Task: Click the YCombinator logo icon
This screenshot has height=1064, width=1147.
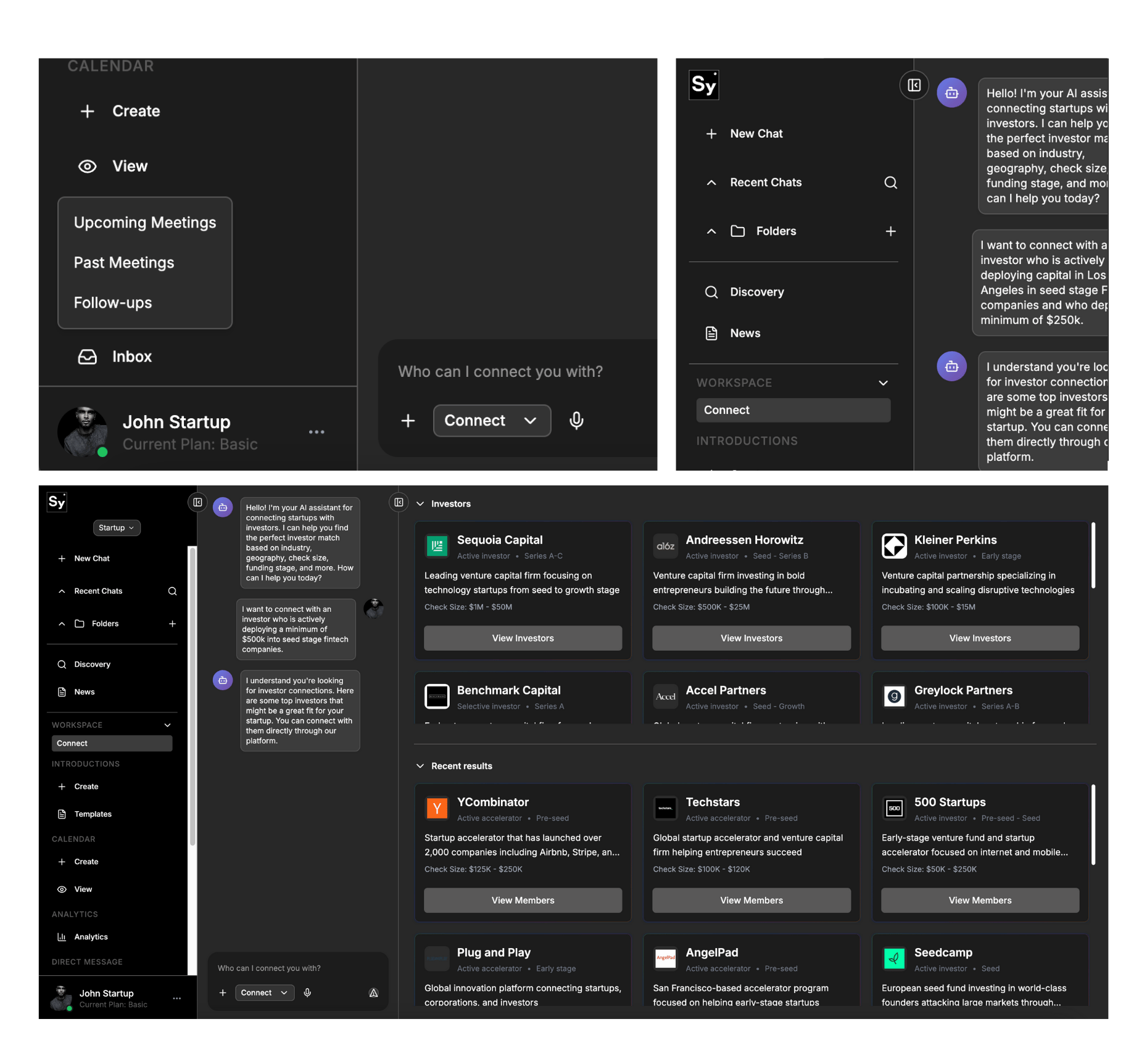Action: 437,808
